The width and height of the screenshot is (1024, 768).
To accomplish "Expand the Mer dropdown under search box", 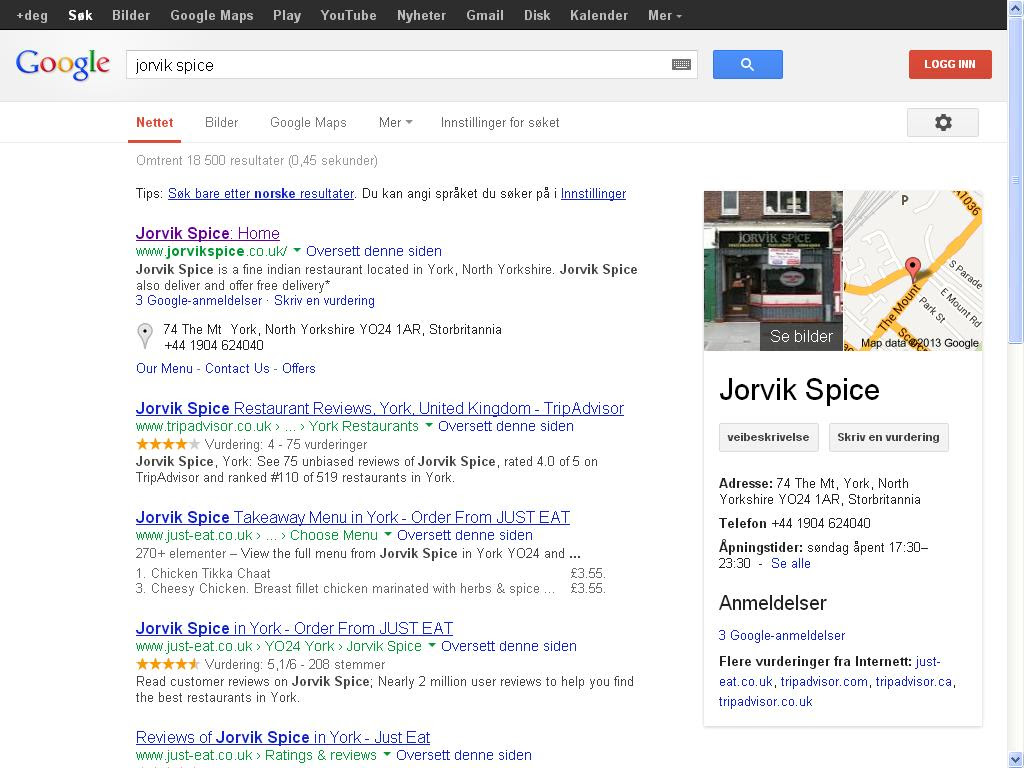I will click(x=396, y=122).
